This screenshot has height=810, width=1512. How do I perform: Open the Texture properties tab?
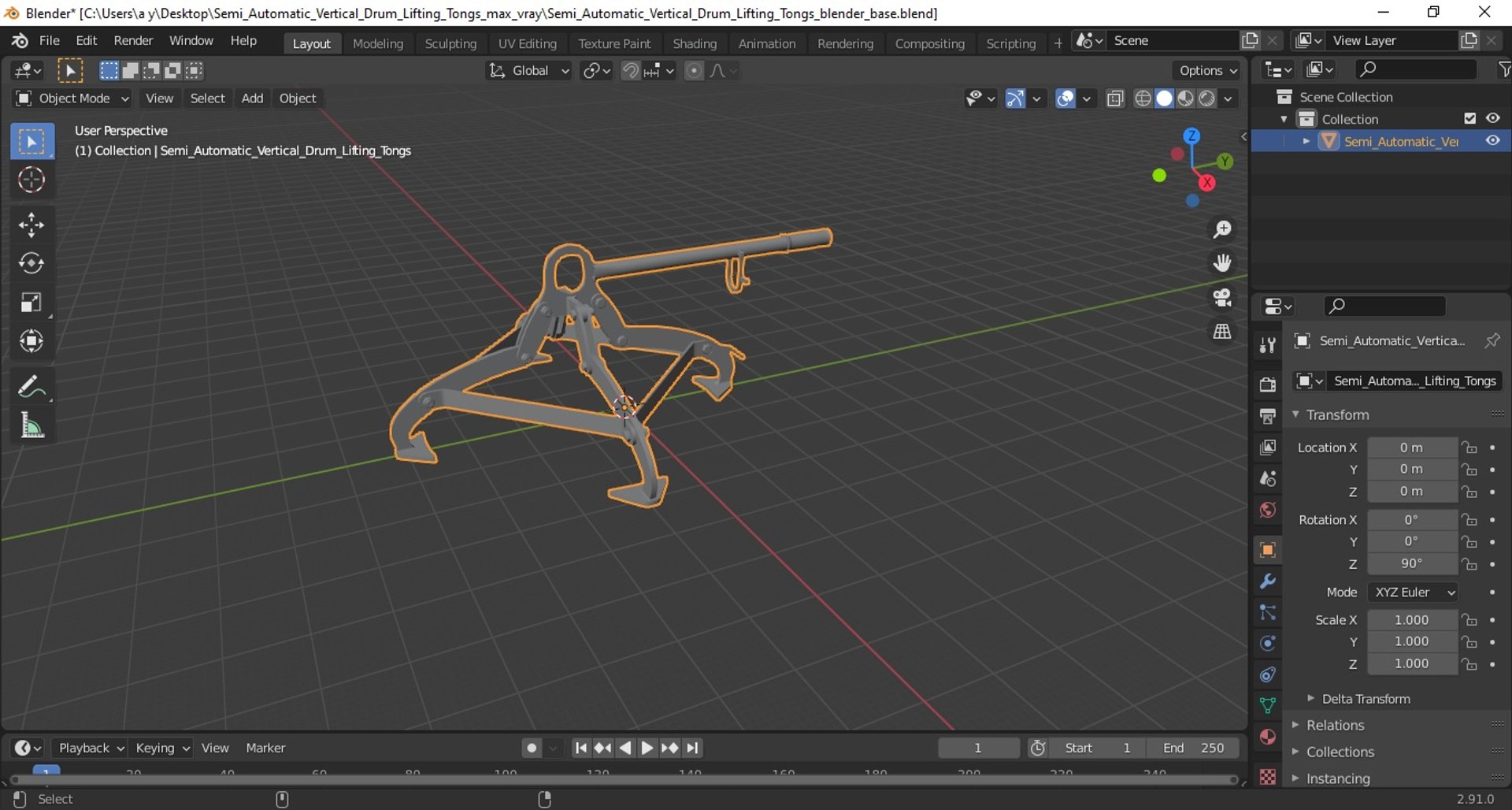click(x=1267, y=777)
